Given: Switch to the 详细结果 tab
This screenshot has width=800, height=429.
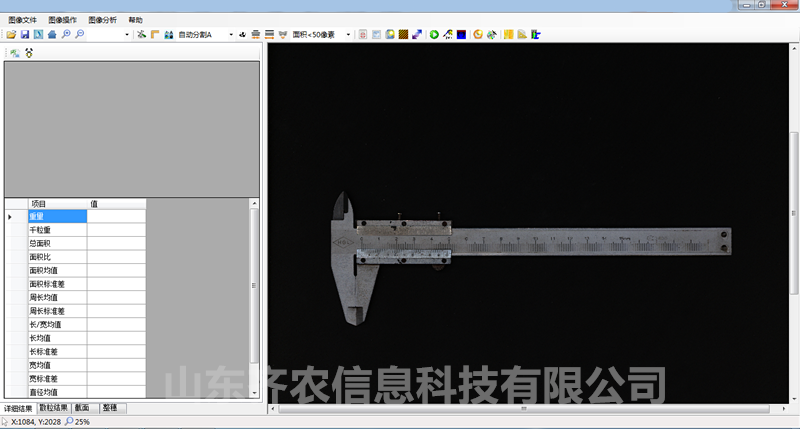Looking at the screenshot, I should click(x=18, y=409).
